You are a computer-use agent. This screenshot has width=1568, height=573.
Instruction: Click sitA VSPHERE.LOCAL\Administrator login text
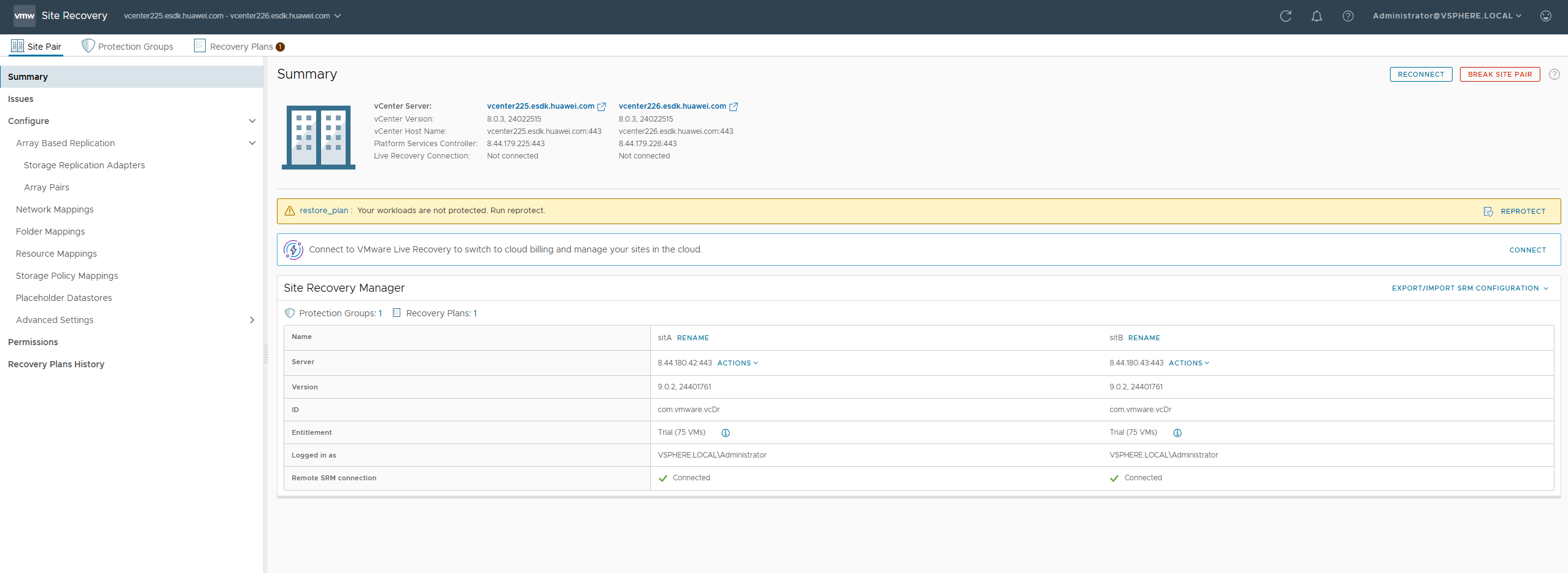pyautogui.click(x=712, y=455)
